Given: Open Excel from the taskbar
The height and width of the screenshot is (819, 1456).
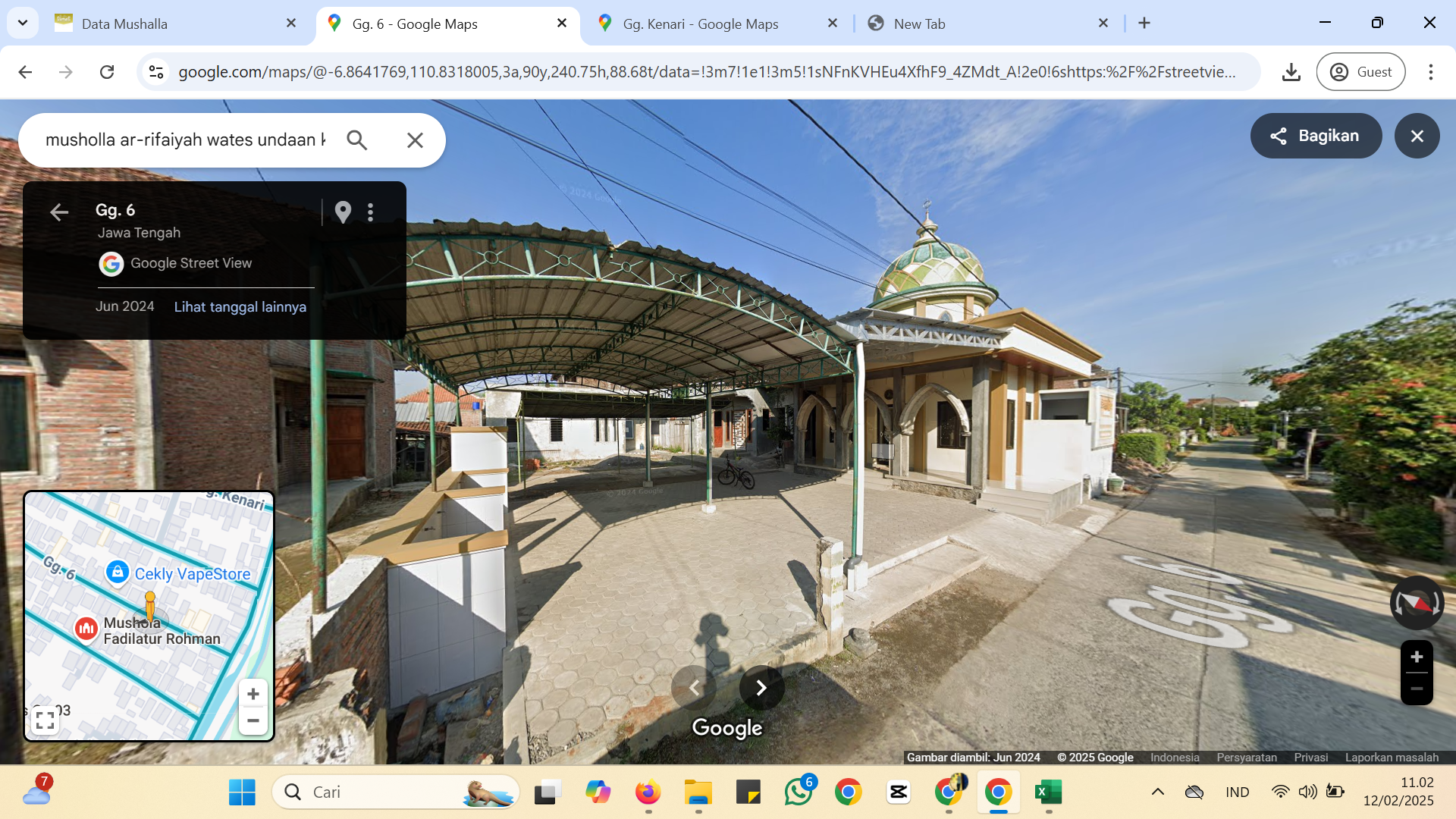Looking at the screenshot, I should pyautogui.click(x=1048, y=792).
